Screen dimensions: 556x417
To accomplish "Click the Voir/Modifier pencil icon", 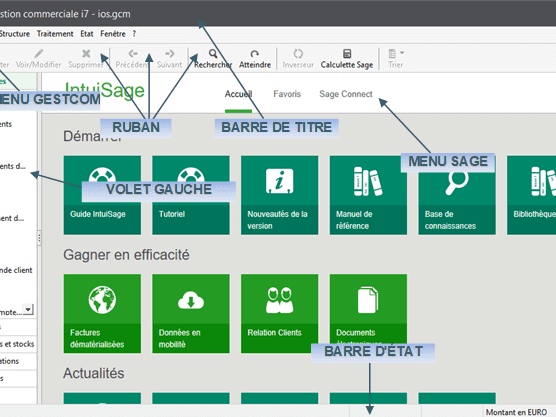I will click(39, 54).
